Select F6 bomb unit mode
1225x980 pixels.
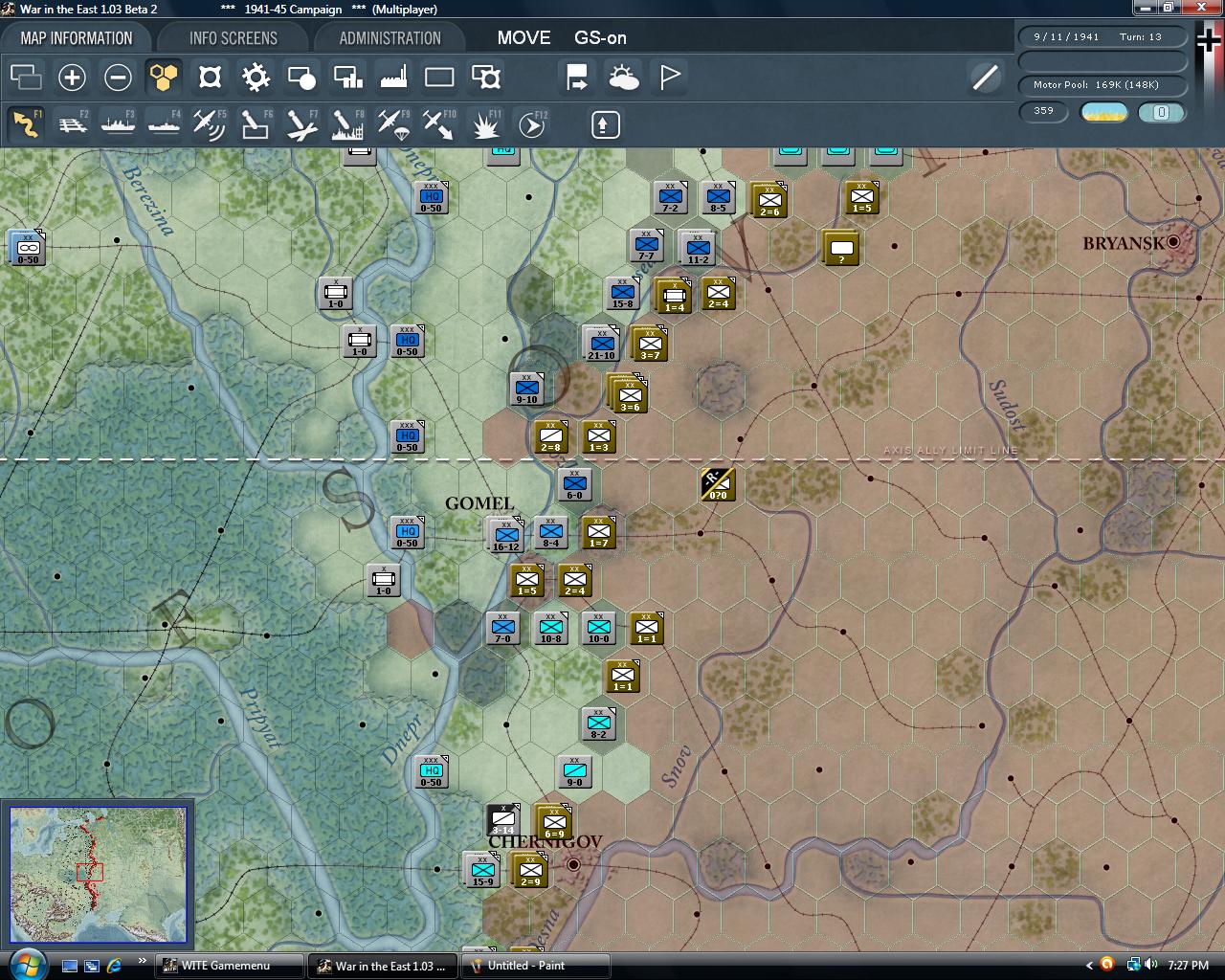pyautogui.click(x=256, y=124)
